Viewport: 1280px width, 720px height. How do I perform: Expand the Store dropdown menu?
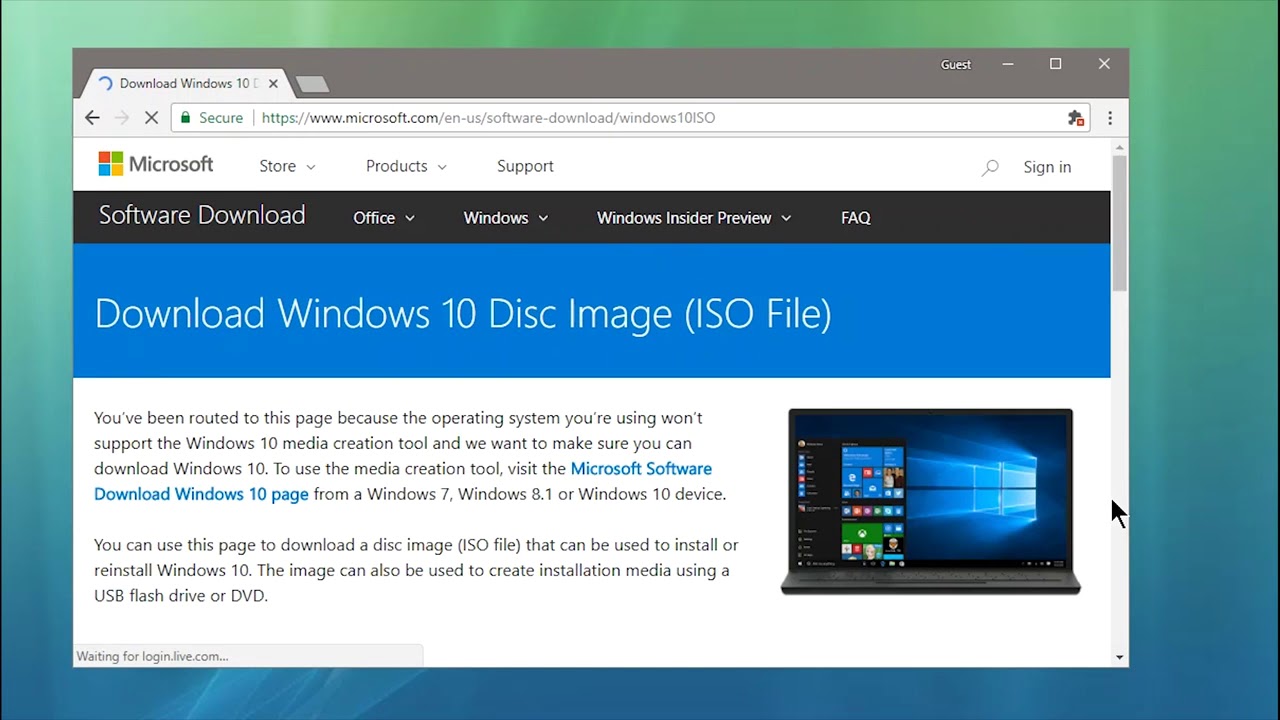point(287,167)
